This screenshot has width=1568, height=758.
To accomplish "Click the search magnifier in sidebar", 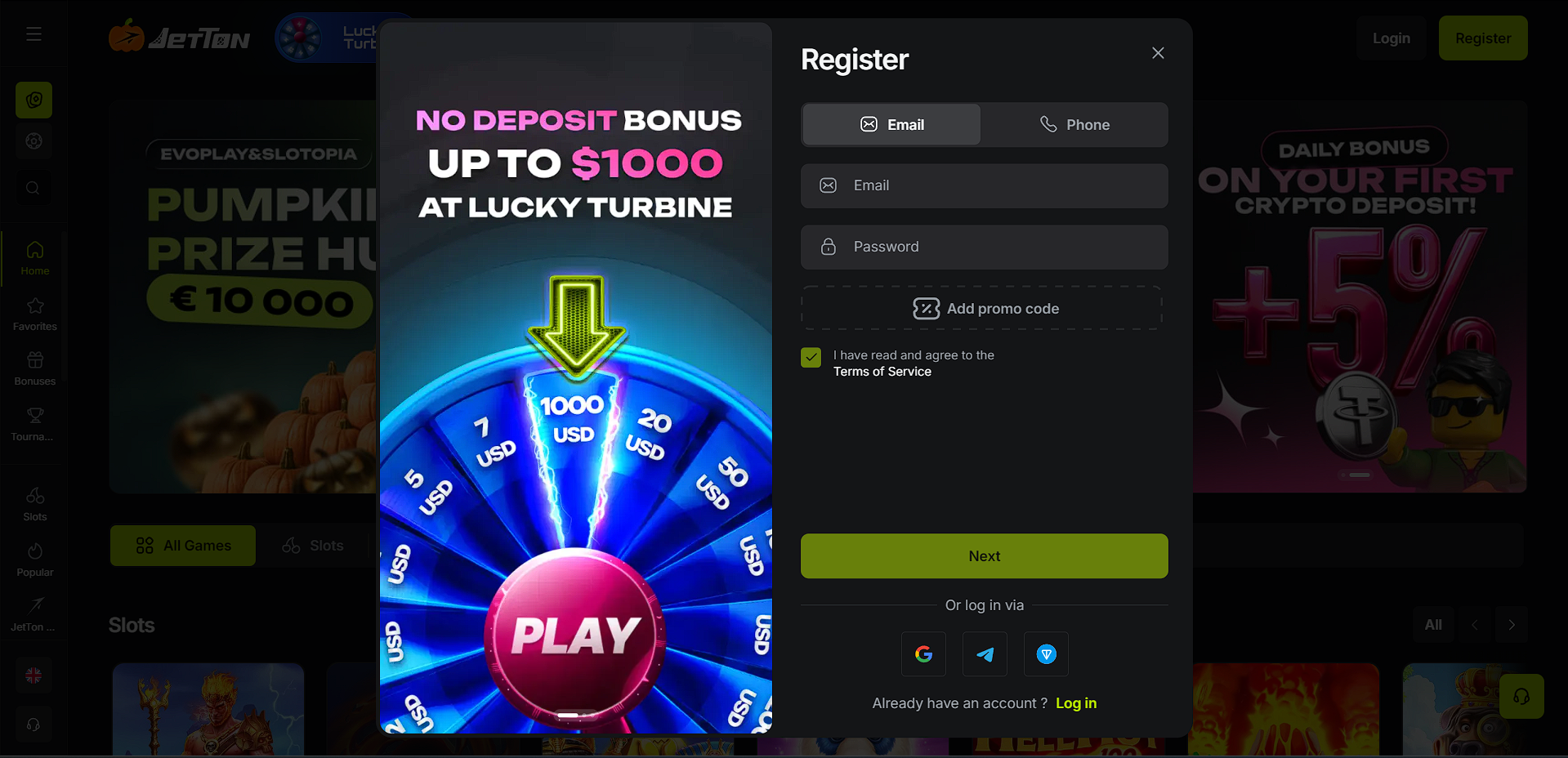I will tap(34, 188).
